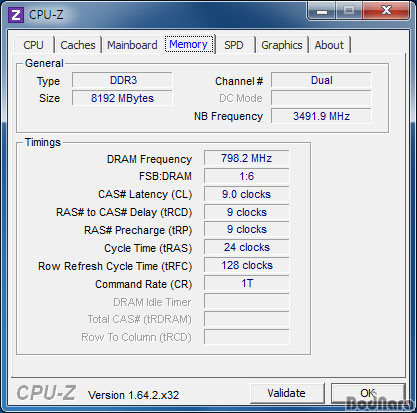
Task: Go to the SPD tab
Action: (234, 45)
